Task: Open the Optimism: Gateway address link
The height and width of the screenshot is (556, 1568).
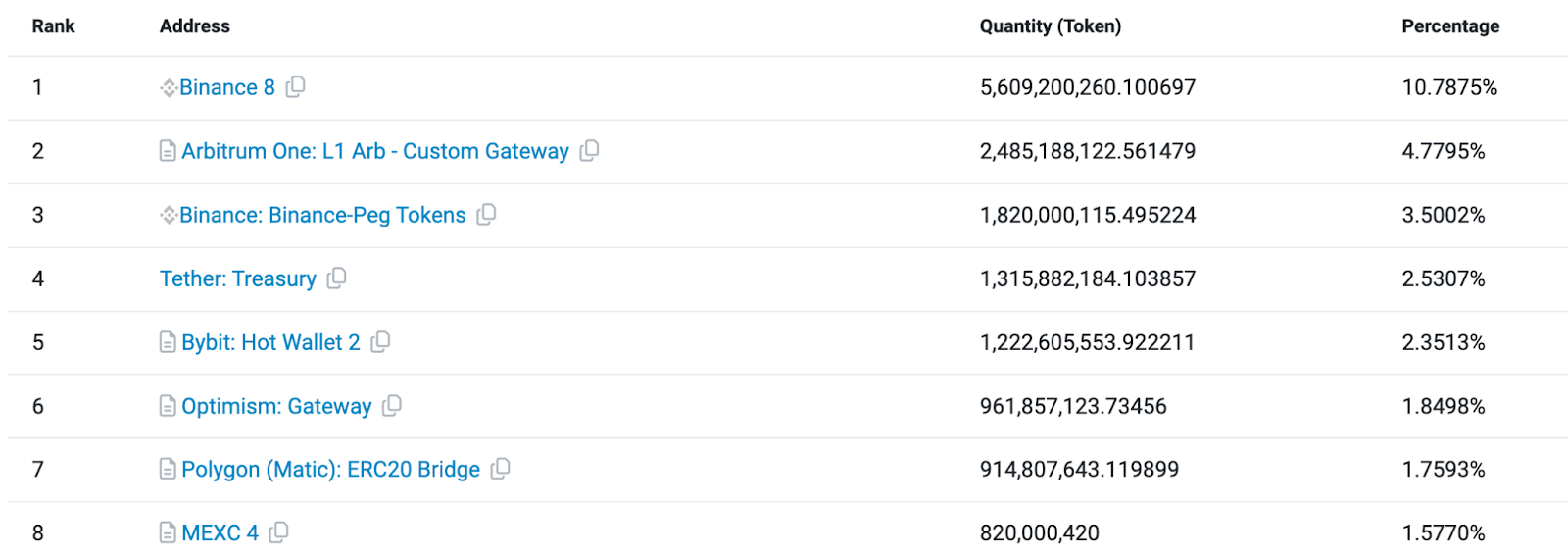Action: [x=276, y=407]
